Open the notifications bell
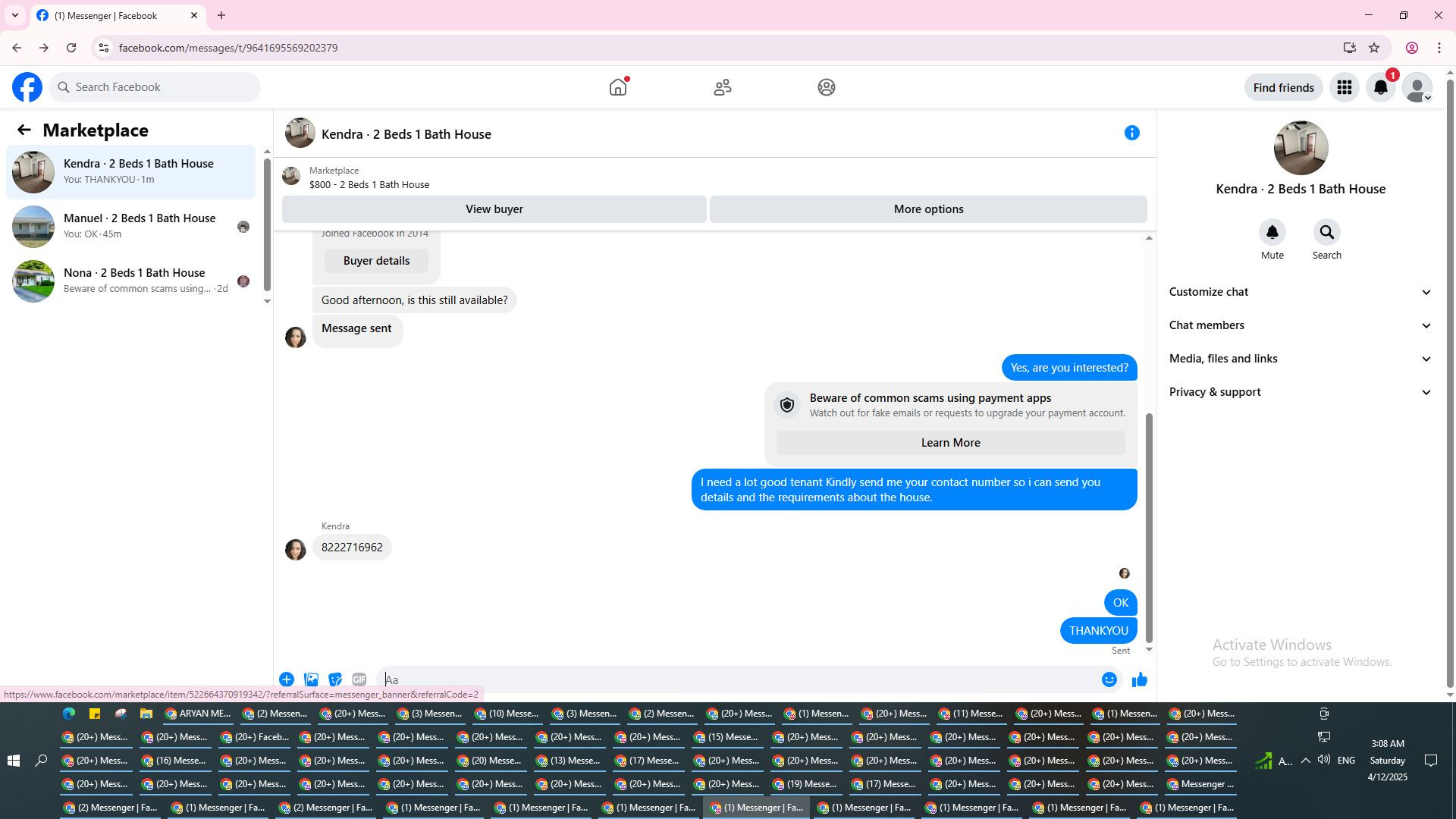 pyautogui.click(x=1381, y=87)
